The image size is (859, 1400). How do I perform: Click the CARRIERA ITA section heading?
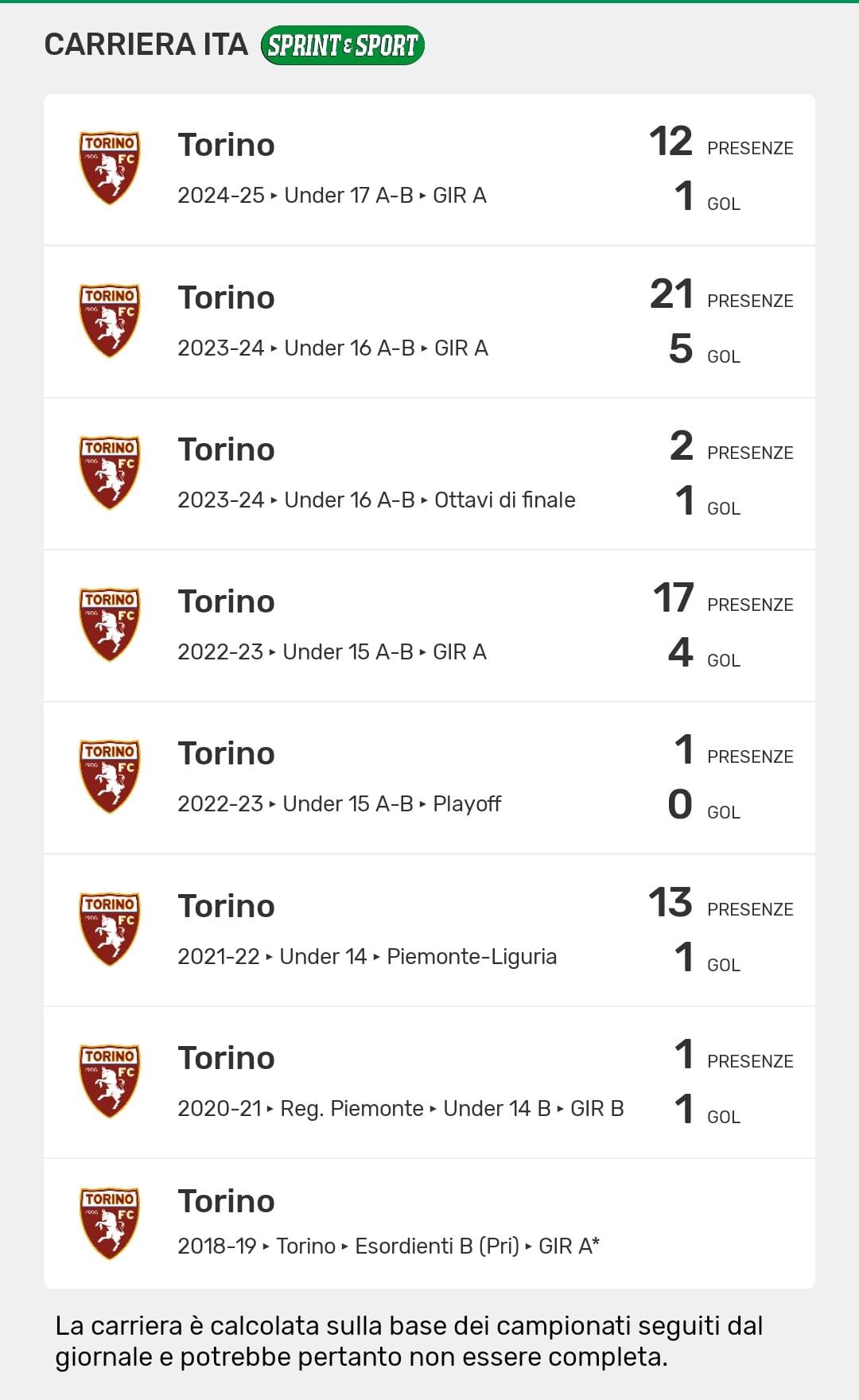pos(146,45)
